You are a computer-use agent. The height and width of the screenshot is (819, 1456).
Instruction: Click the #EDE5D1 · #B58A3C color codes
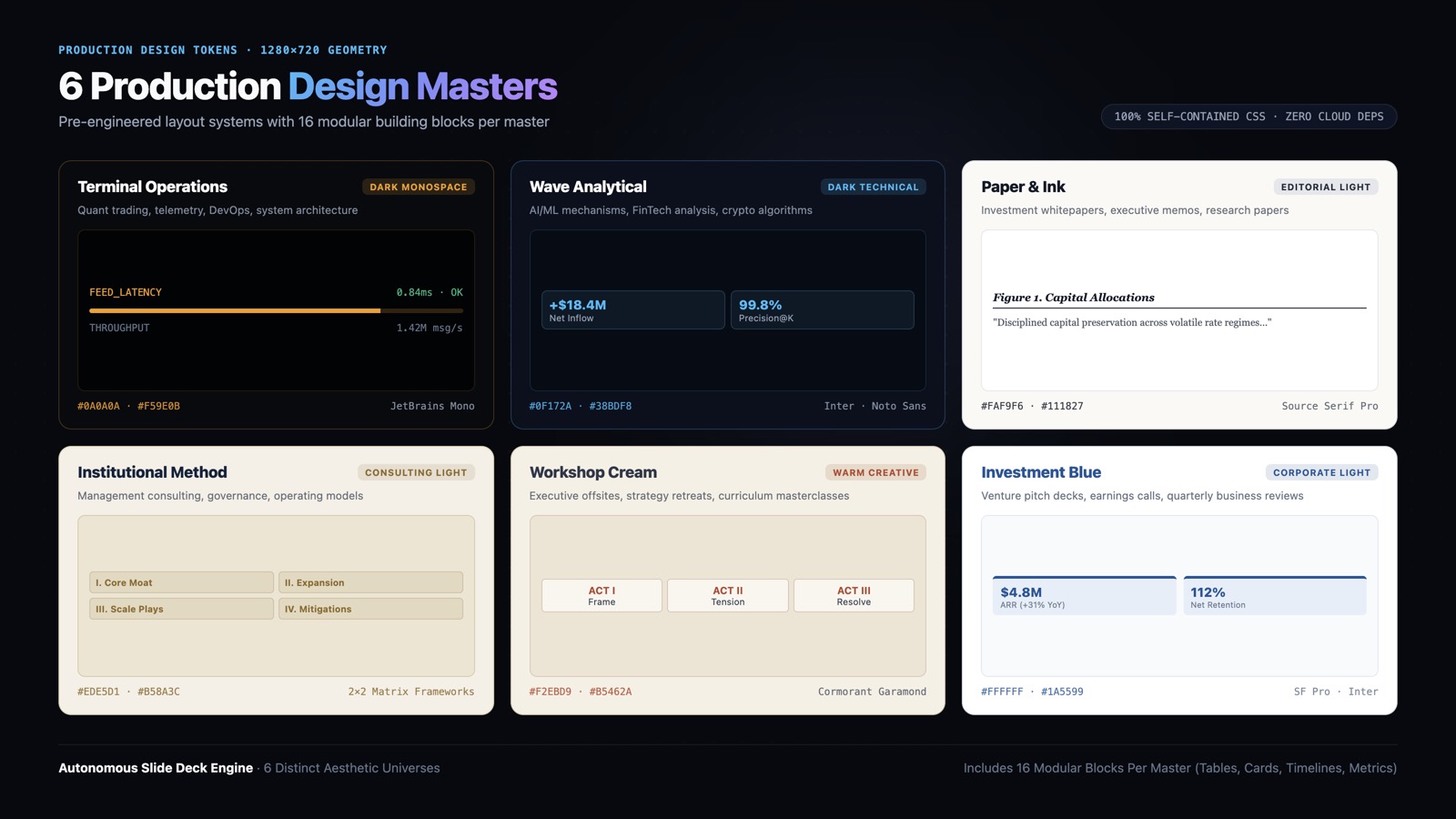tap(128, 692)
